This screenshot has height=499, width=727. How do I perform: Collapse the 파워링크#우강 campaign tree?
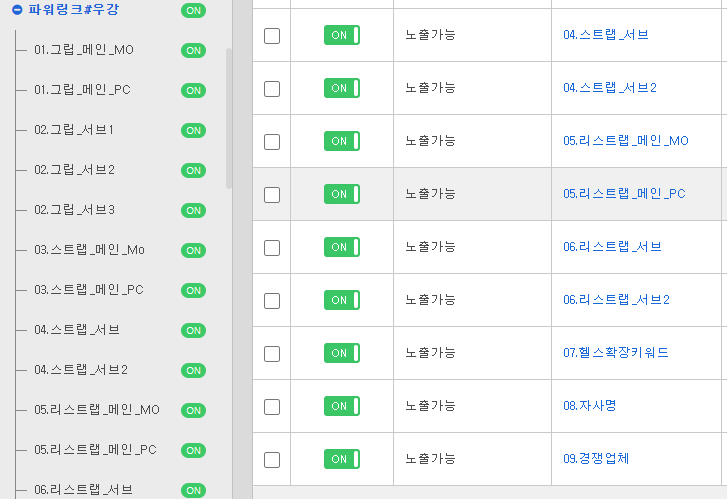[x=17, y=10]
